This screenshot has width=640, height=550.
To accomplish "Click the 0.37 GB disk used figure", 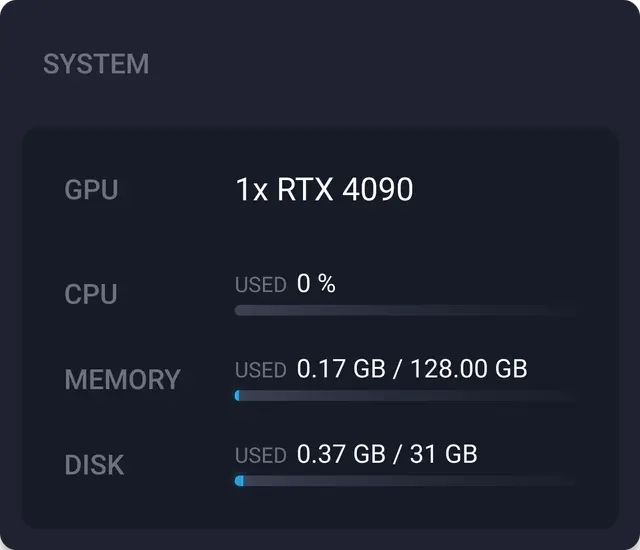I will click(340, 455).
